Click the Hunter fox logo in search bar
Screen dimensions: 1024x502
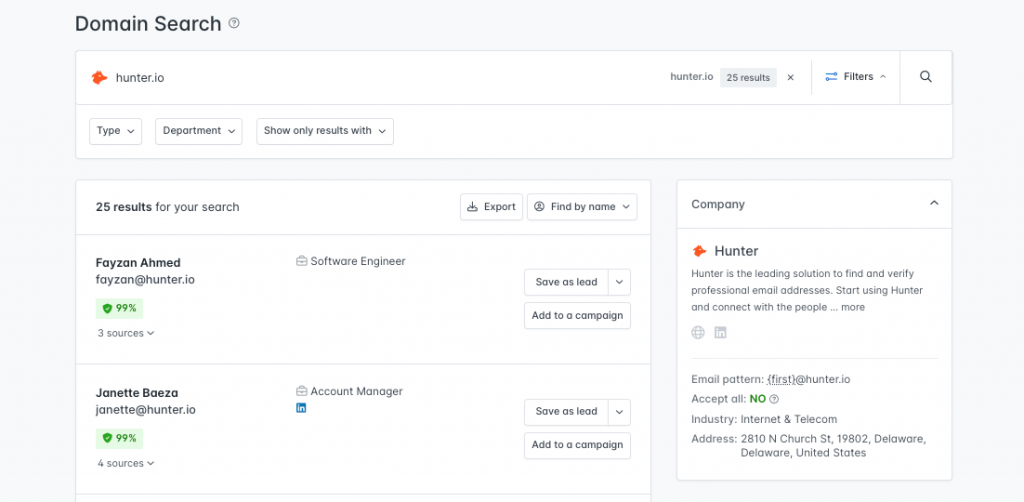tap(99, 78)
